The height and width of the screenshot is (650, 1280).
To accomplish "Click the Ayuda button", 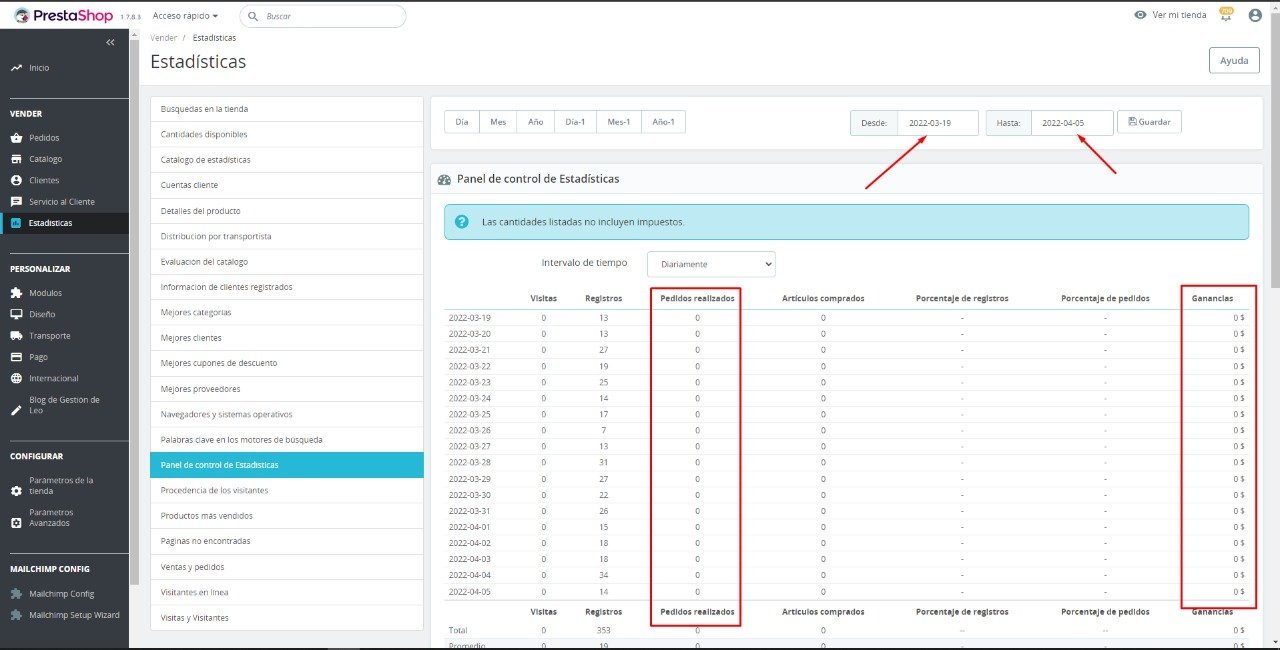I will pyautogui.click(x=1234, y=60).
